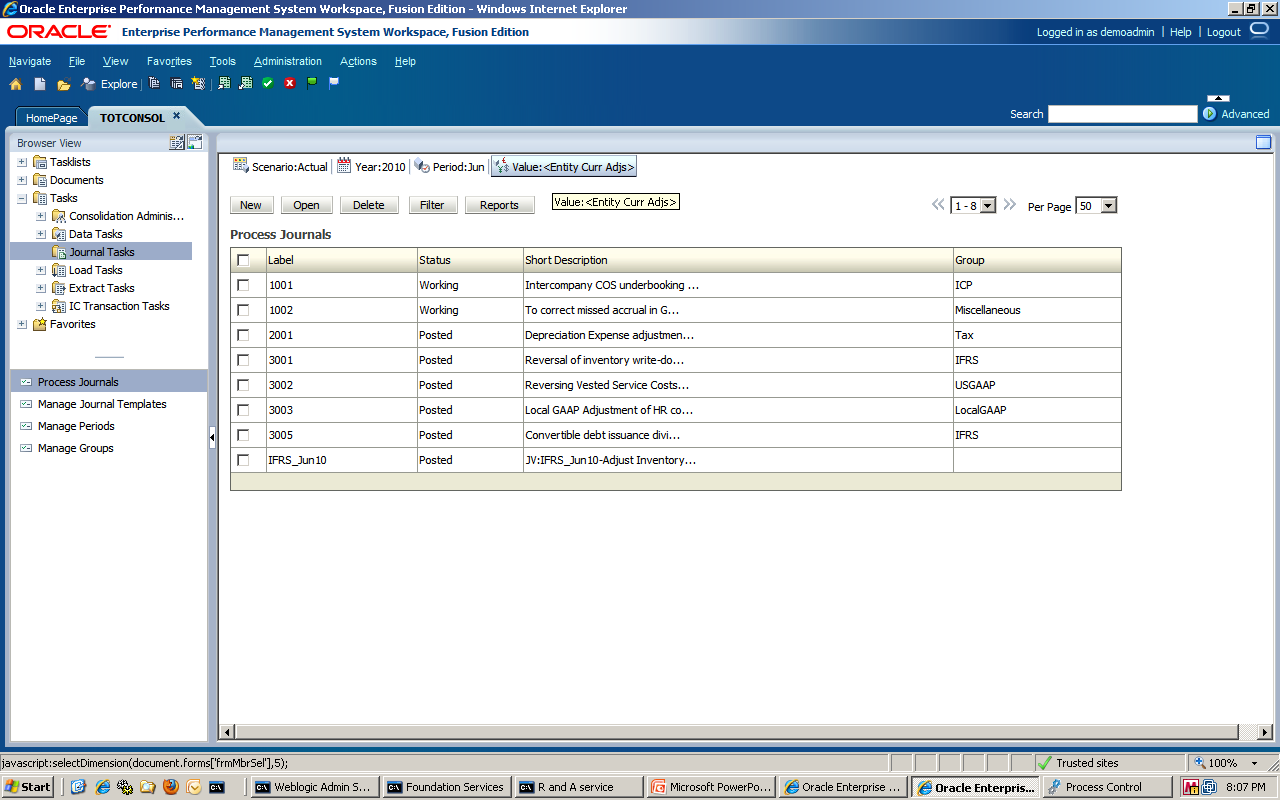
Task: Close the TOTCONSOL tab
Action: [176, 116]
